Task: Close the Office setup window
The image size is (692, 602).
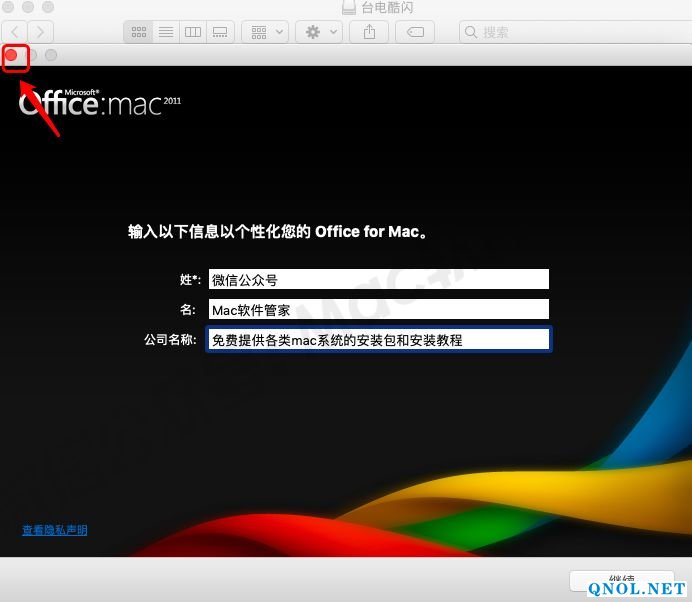Action: (x=13, y=55)
